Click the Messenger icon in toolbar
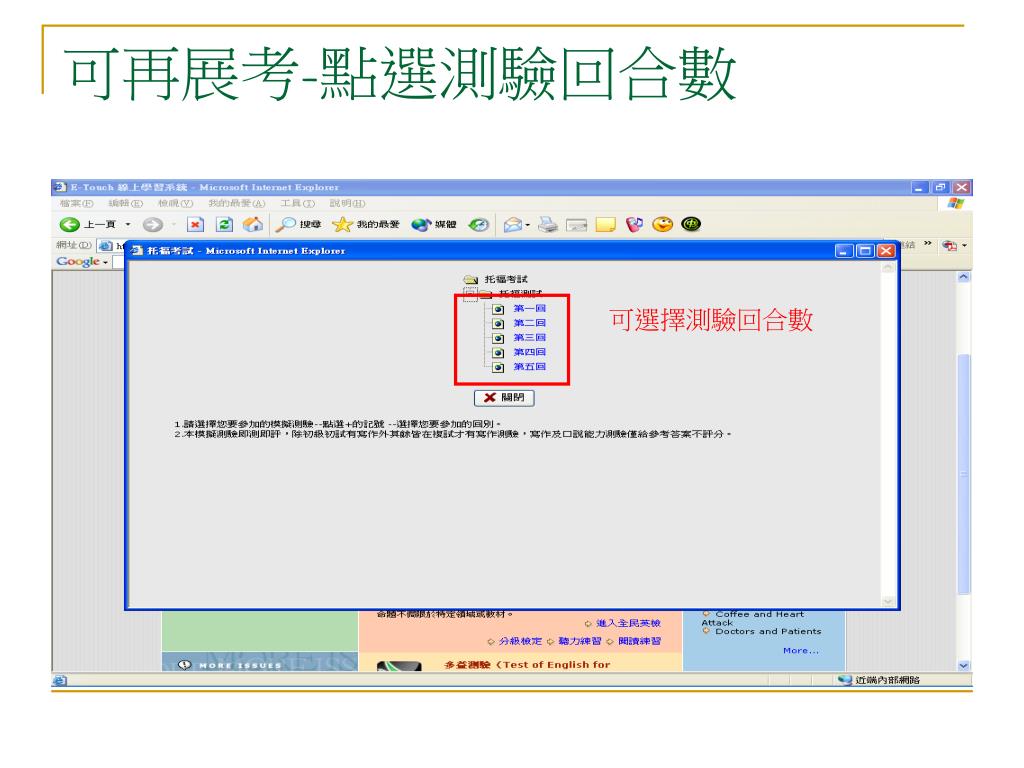This screenshot has height=768, width=1024. coord(634,225)
